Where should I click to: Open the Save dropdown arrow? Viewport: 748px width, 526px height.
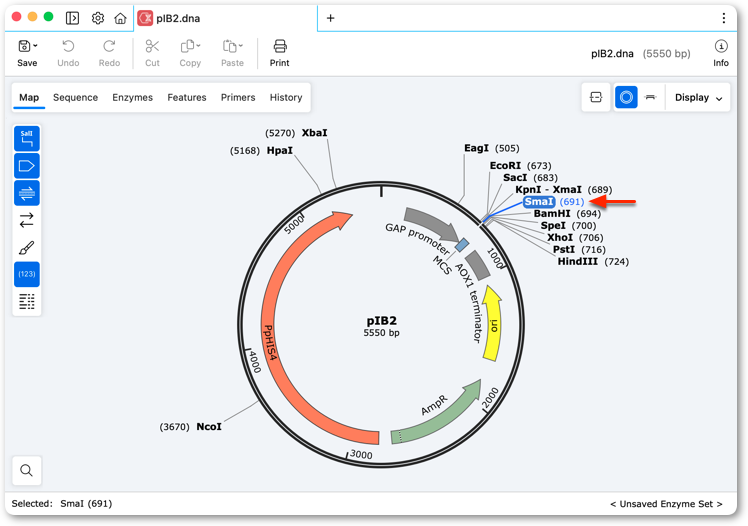[x=36, y=46]
